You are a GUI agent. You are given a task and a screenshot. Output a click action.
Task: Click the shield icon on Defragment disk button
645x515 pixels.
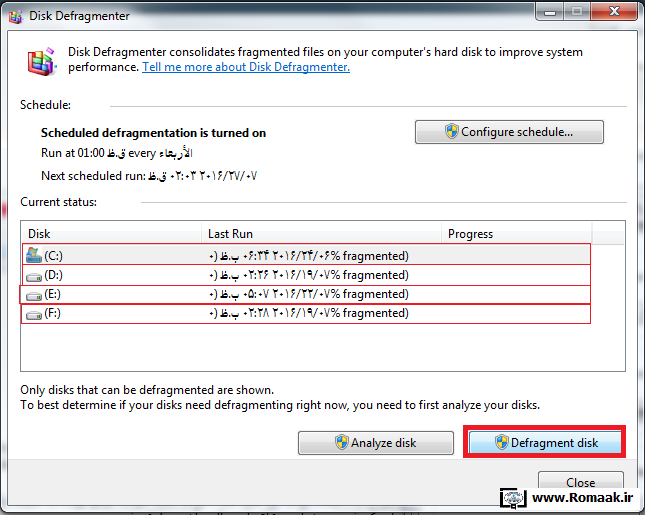click(x=502, y=443)
